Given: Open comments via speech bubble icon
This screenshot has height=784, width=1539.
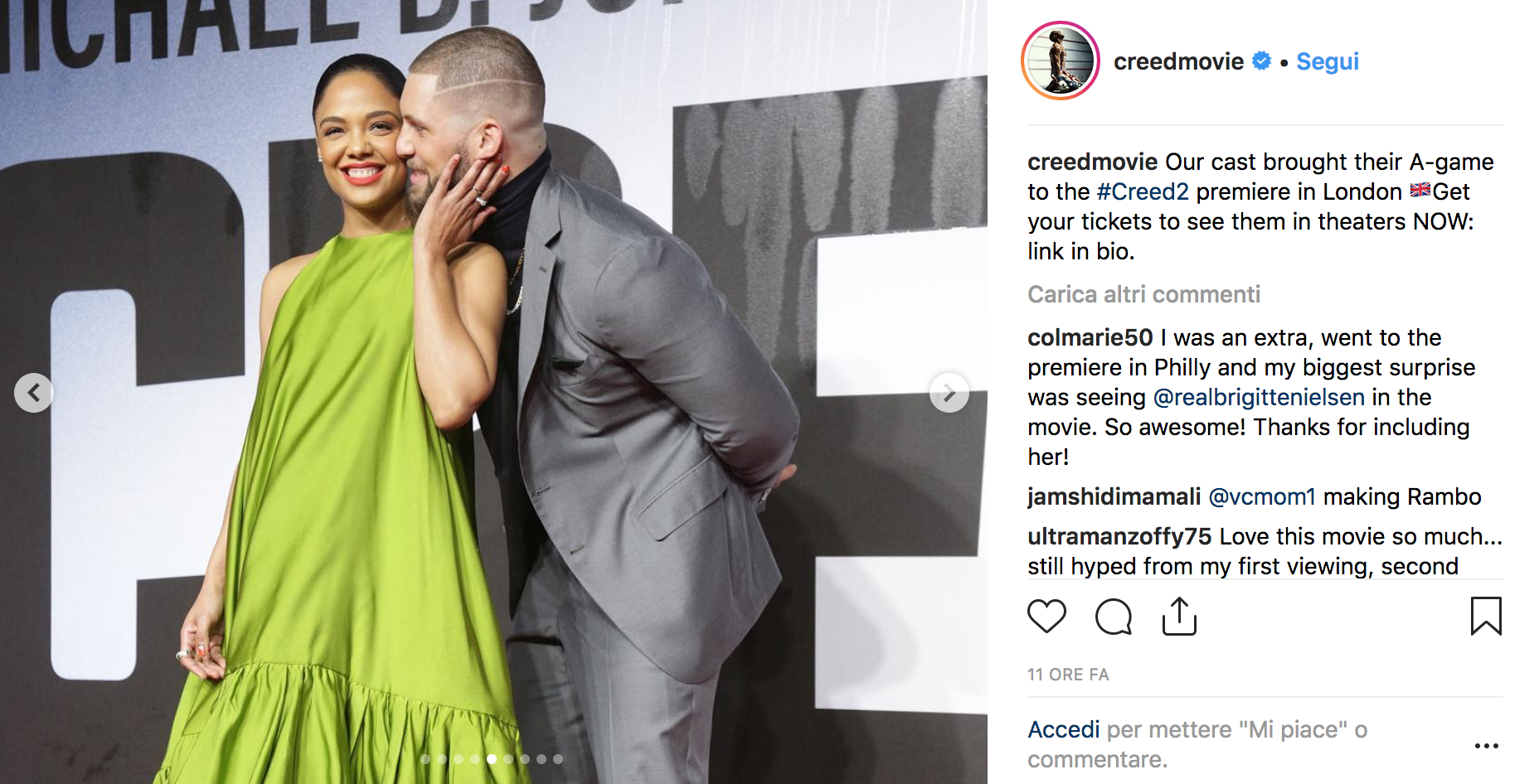Looking at the screenshot, I should [1113, 616].
